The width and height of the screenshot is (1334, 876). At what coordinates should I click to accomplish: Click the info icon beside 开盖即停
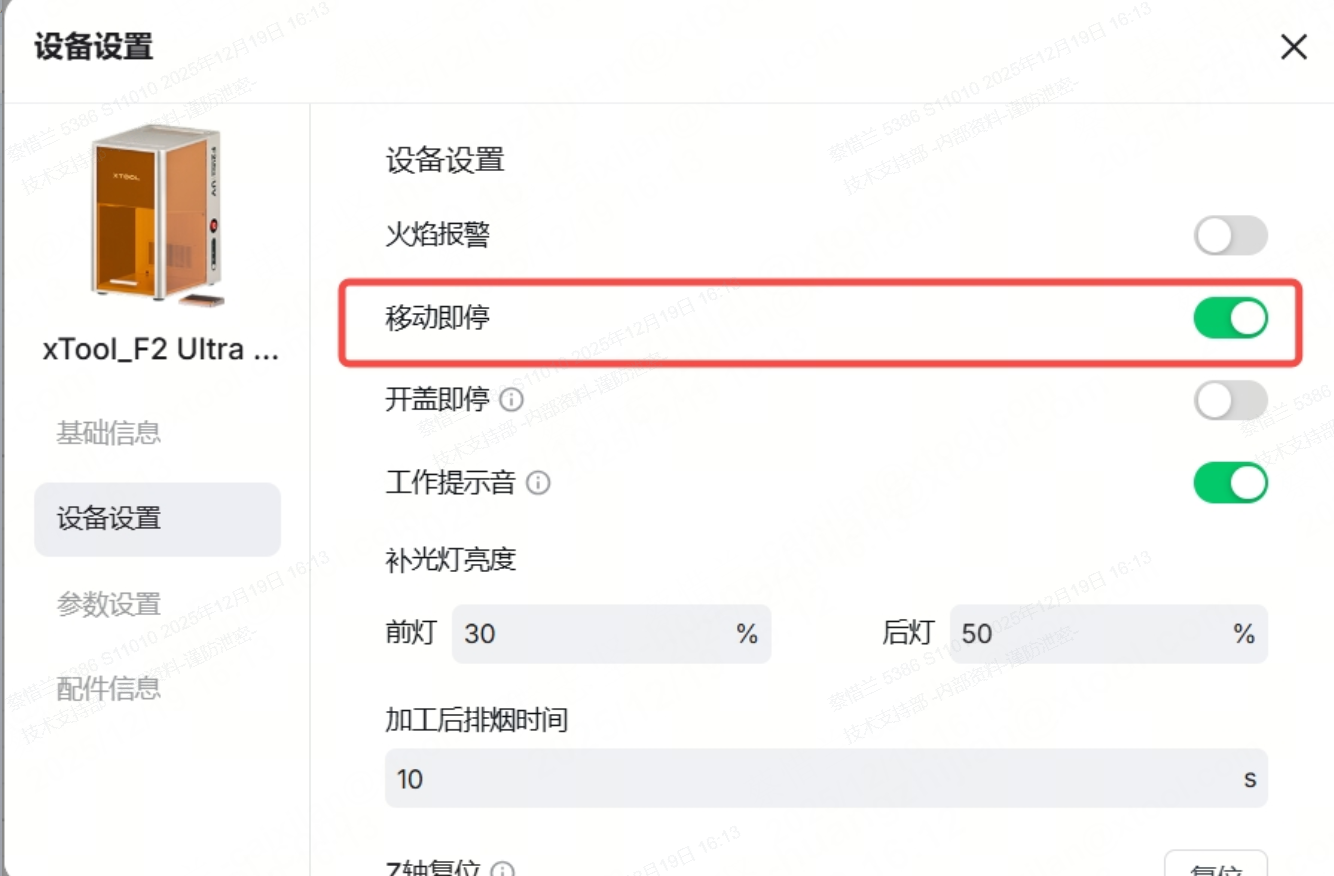click(x=511, y=401)
